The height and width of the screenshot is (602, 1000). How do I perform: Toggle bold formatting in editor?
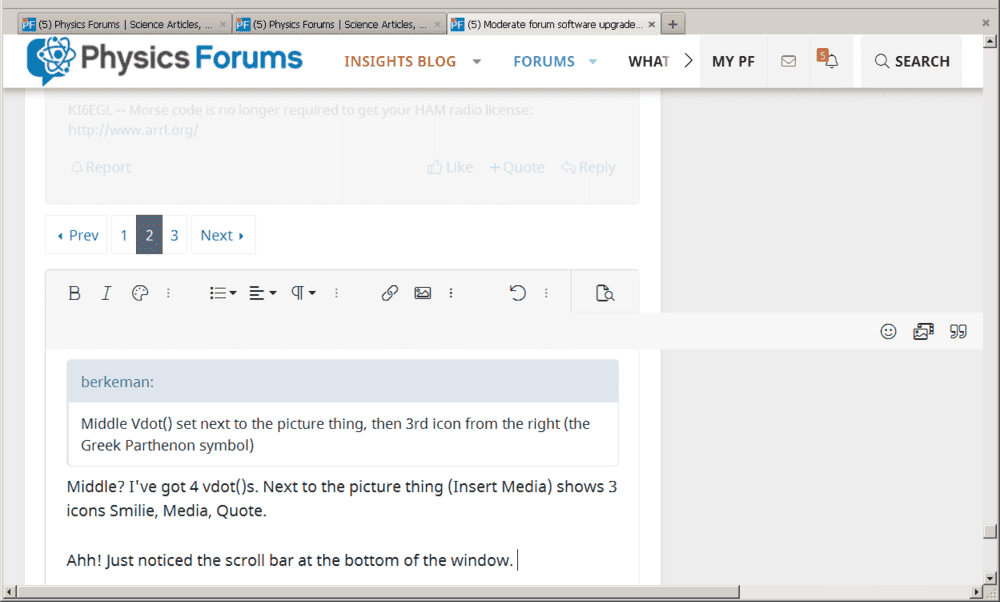(74, 293)
